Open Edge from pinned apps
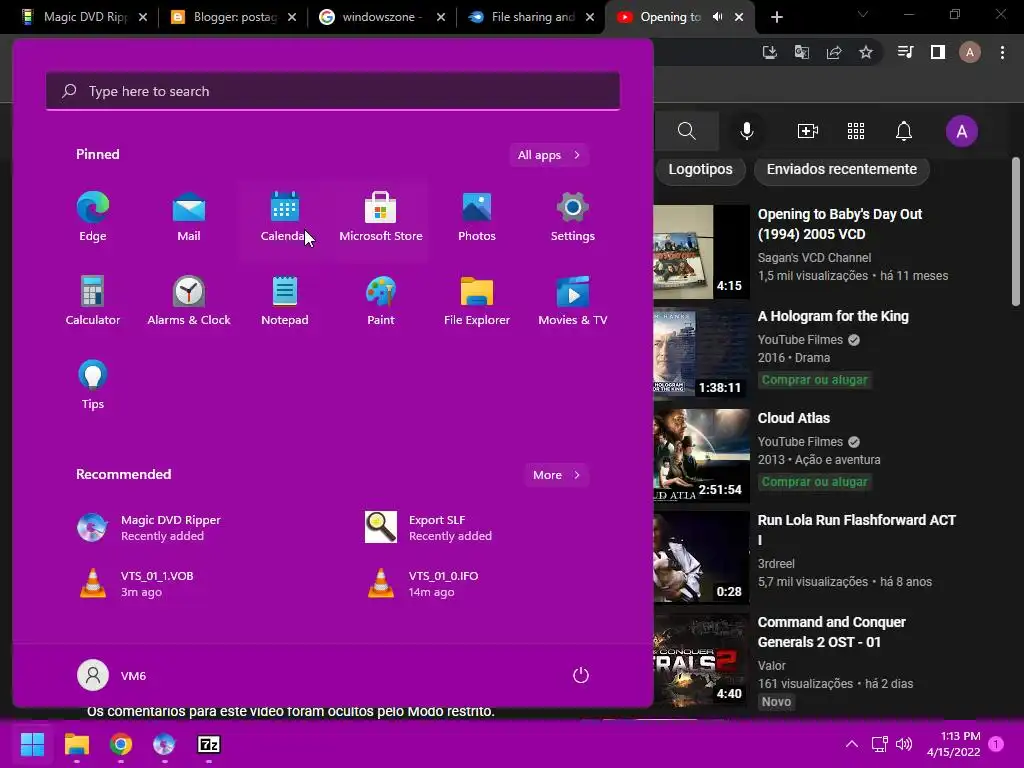 pyautogui.click(x=93, y=217)
